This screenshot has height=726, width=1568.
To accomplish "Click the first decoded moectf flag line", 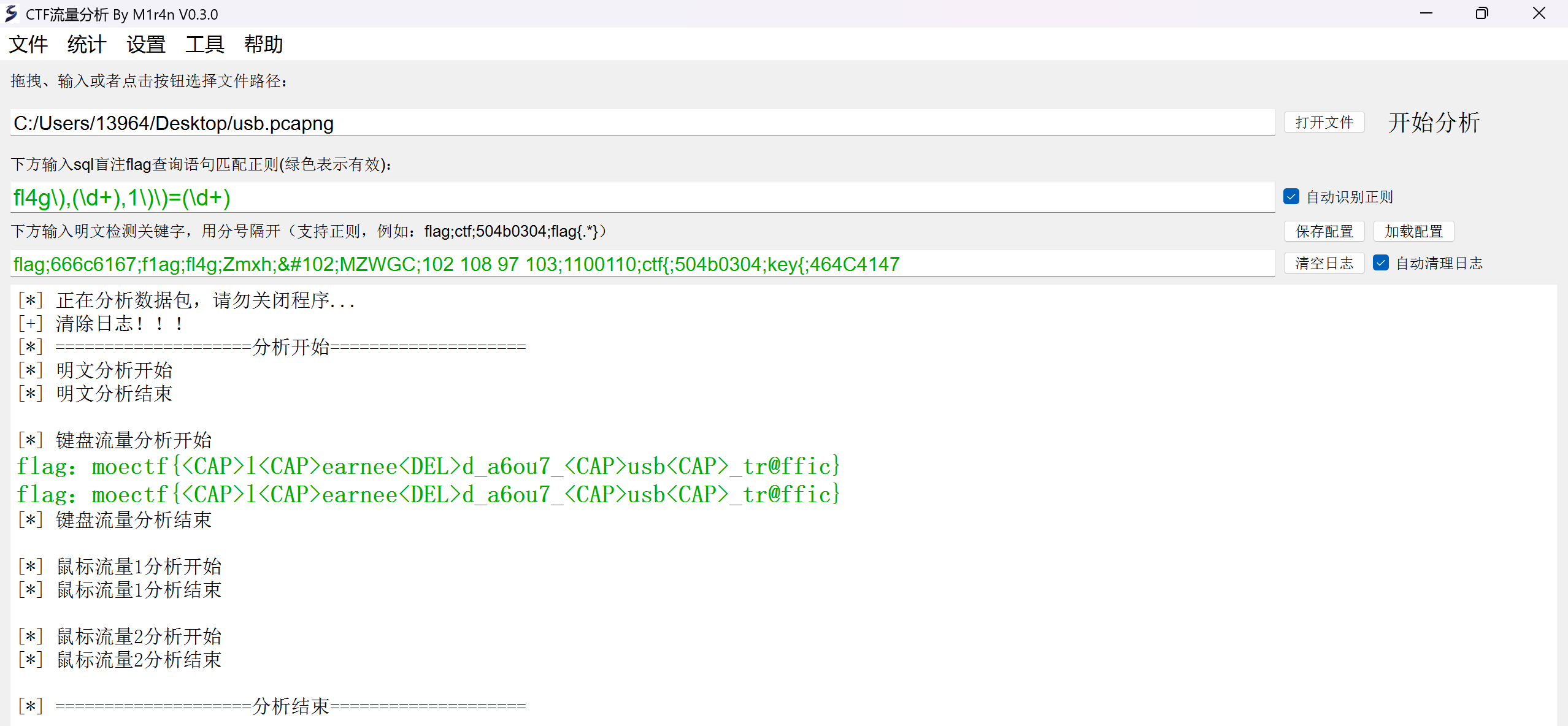I will [x=428, y=467].
